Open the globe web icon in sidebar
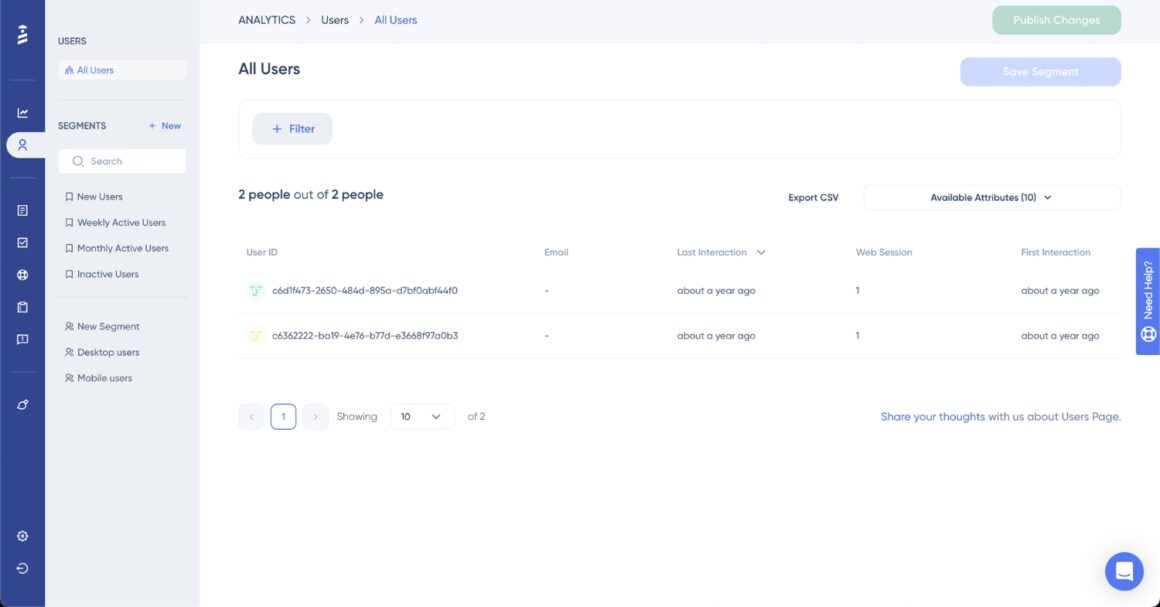 pyautogui.click(x=21, y=274)
